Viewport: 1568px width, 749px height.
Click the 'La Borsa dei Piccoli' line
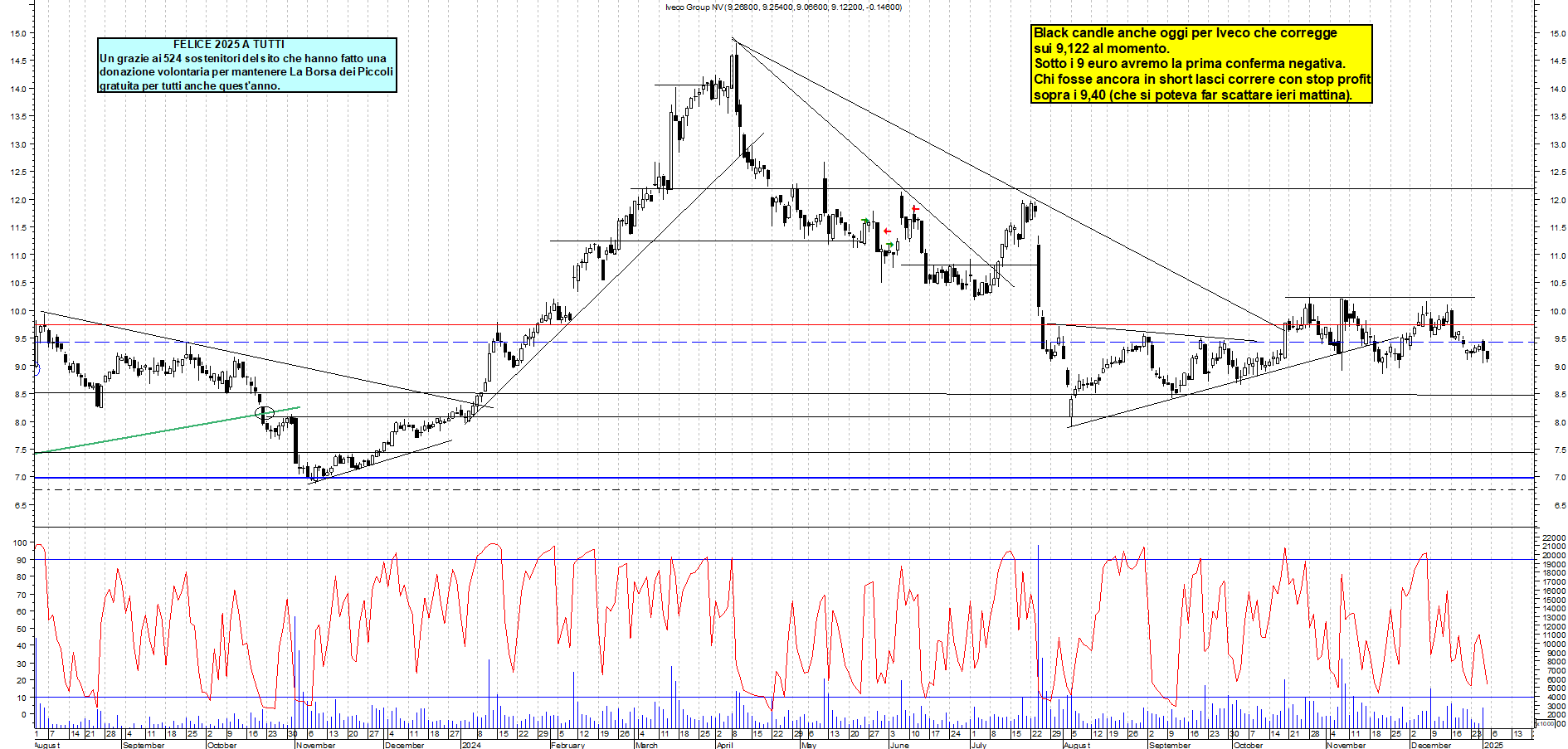246,71
